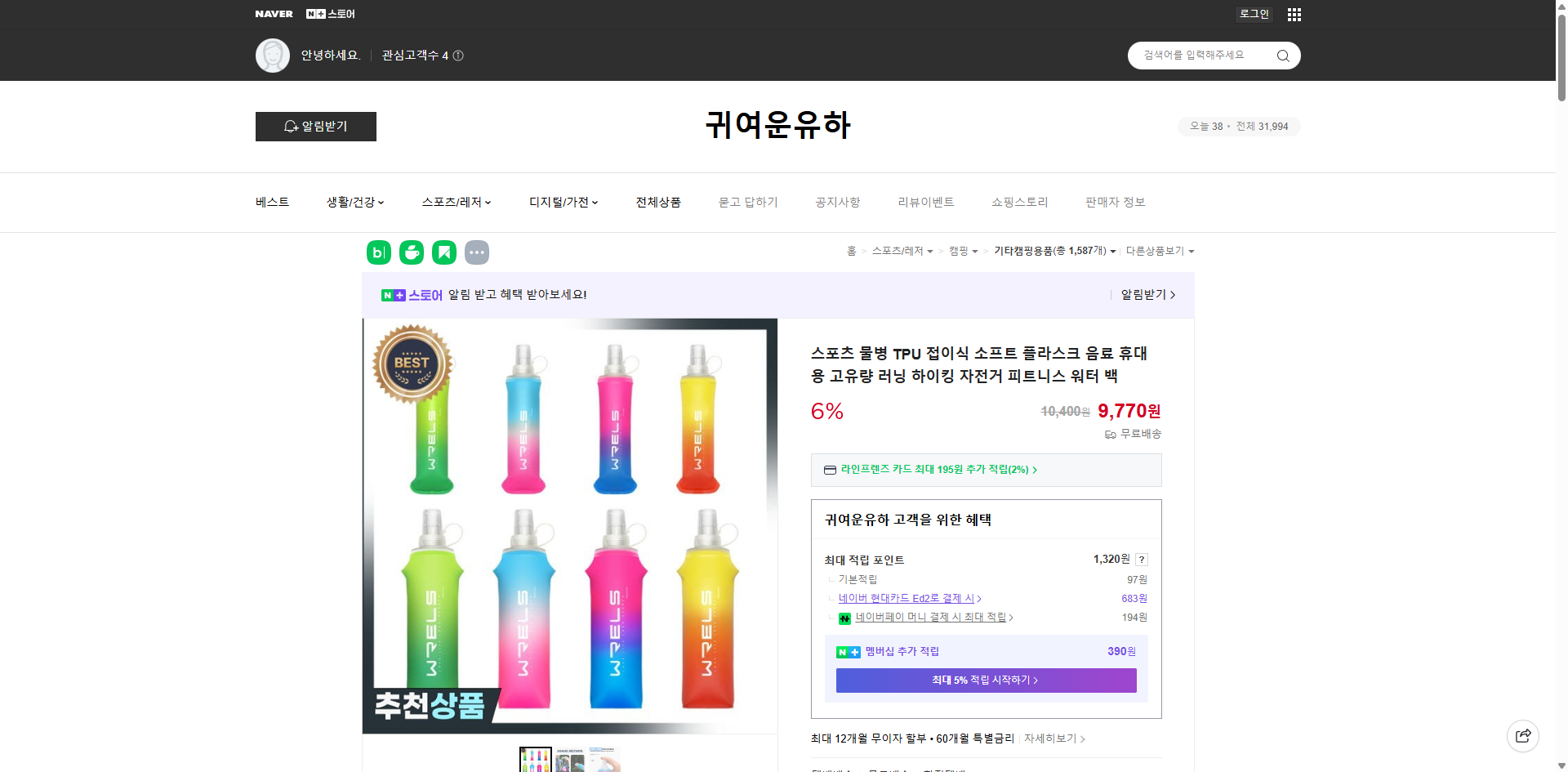Image resolution: width=1568 pixels, height=772 pixels.
Task: Save product with the Keep bookmark icon
Action: [x=444, y=252]
